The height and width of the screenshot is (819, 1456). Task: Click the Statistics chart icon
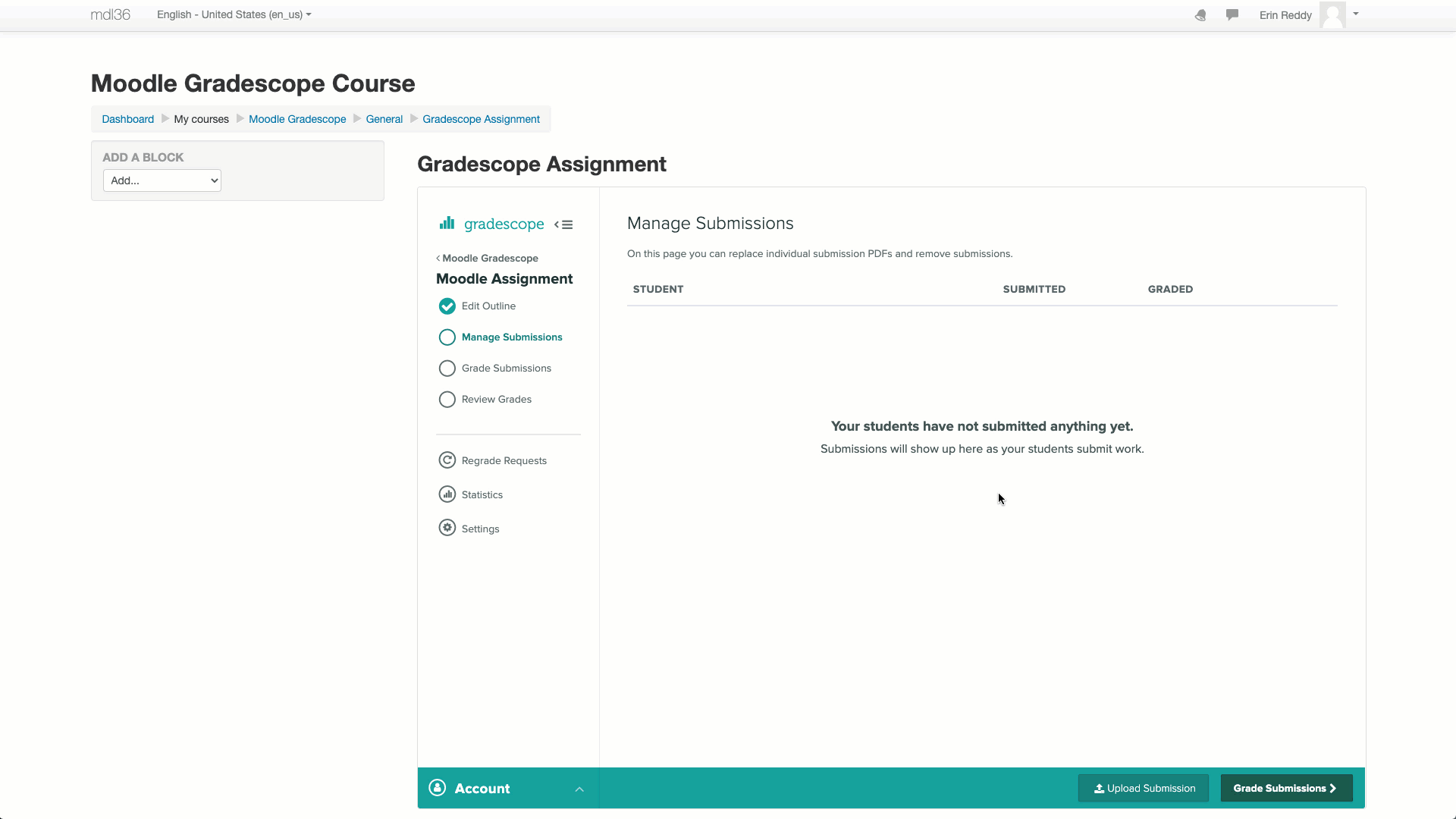pyautogui.click(x=447, y=494)
